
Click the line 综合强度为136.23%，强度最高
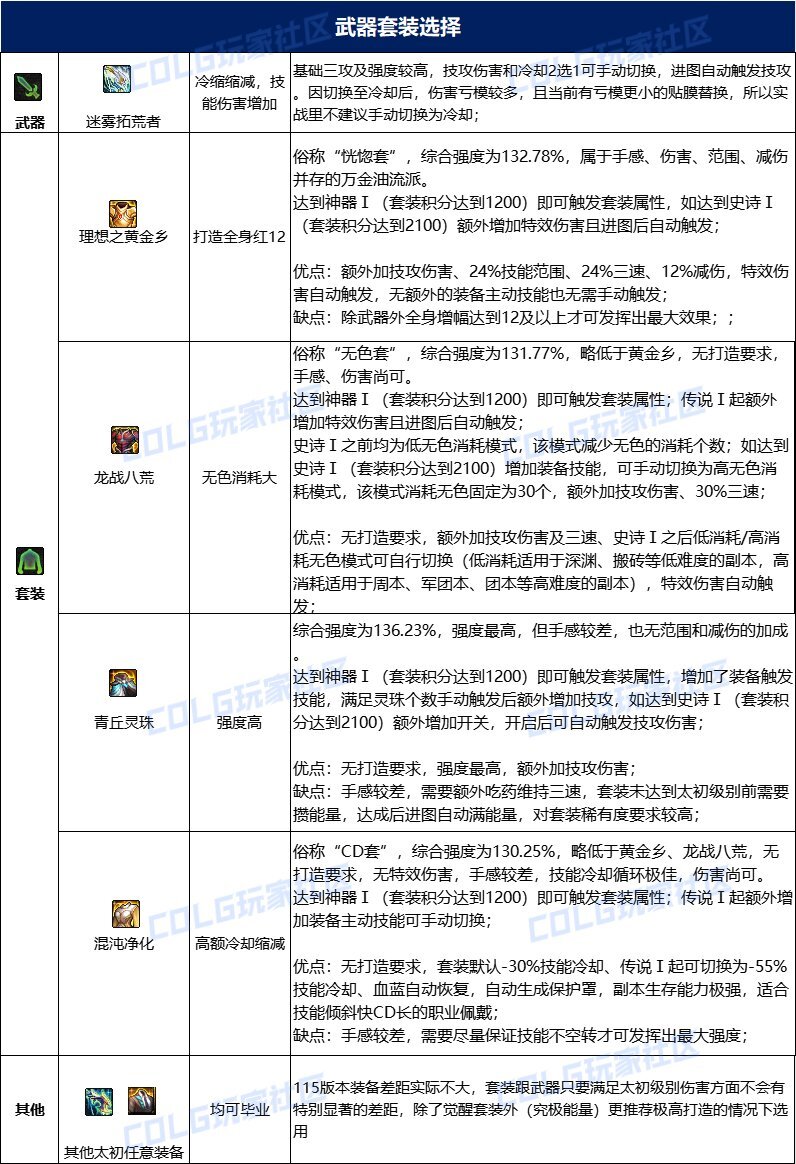pyautogui.click(x=540, y=630)
